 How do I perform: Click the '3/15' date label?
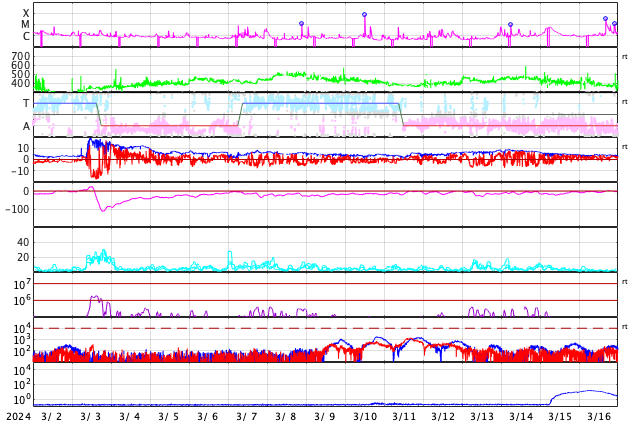(x=560, y=417)
